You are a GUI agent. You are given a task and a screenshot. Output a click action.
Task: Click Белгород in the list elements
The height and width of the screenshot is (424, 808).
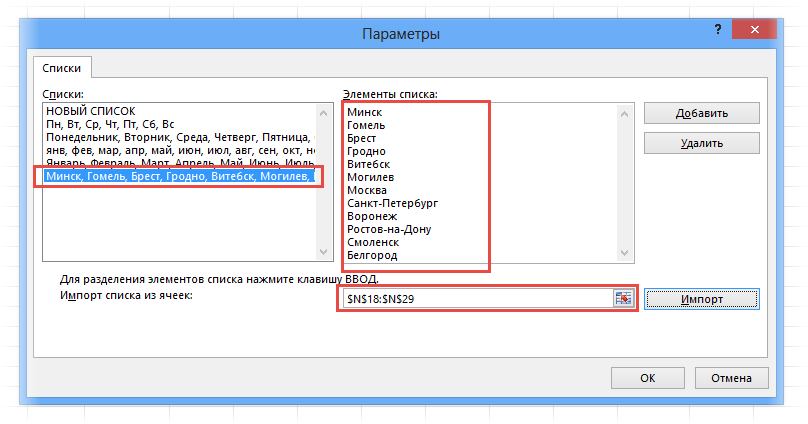point(372,255)
